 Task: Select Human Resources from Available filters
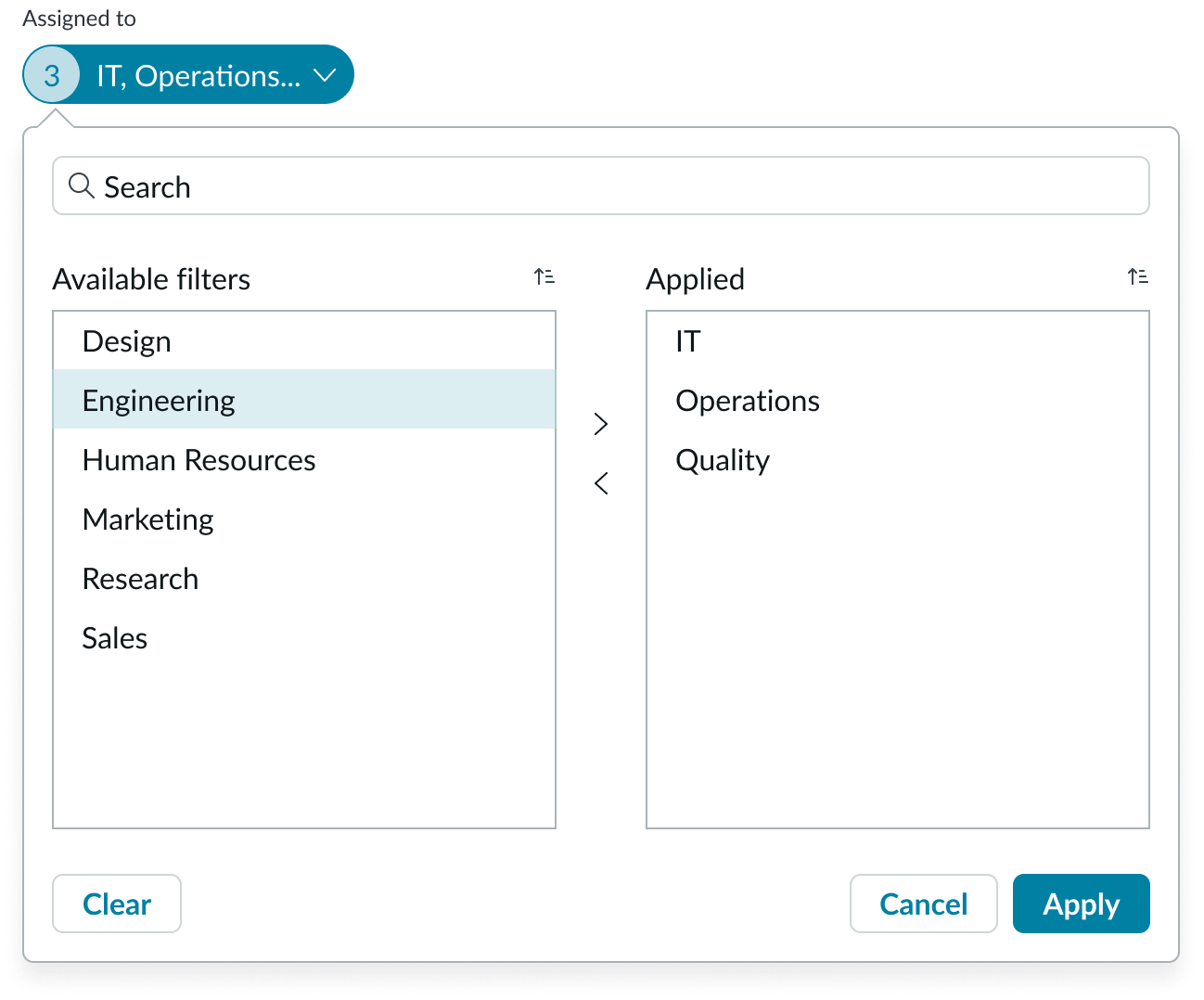(x=199, y=459)
